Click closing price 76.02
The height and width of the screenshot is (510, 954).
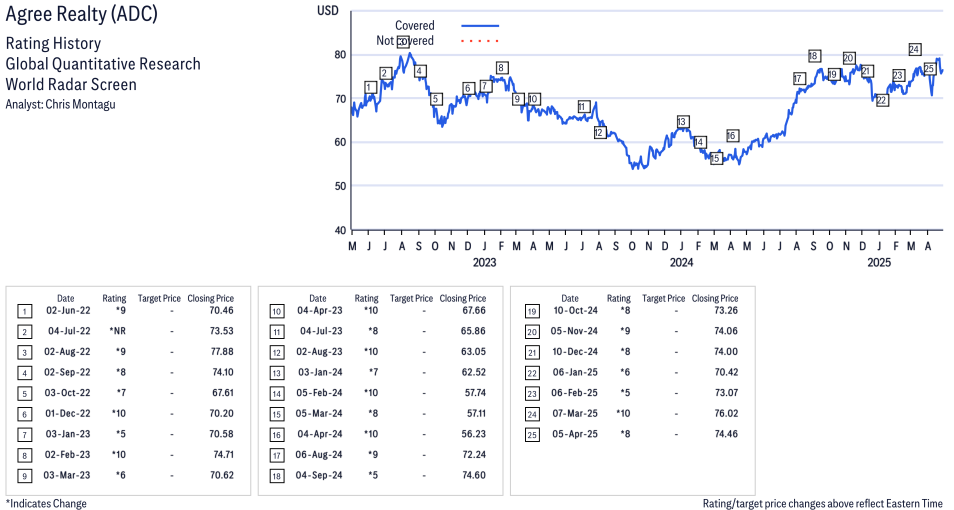point(726,413)
